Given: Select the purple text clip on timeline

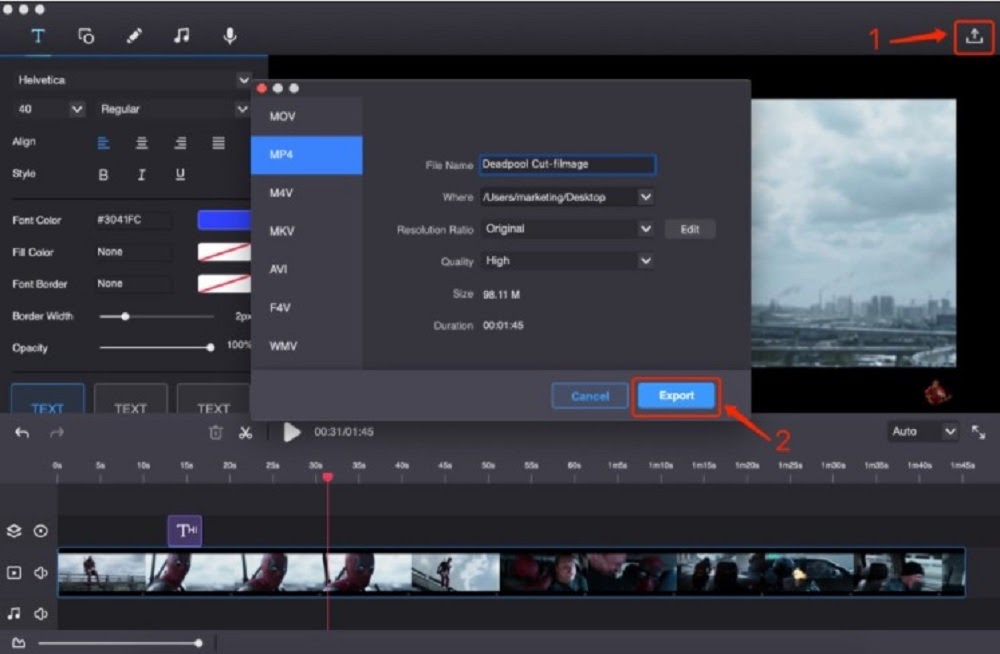Looking at the screenshot, I should coord(185,531).
